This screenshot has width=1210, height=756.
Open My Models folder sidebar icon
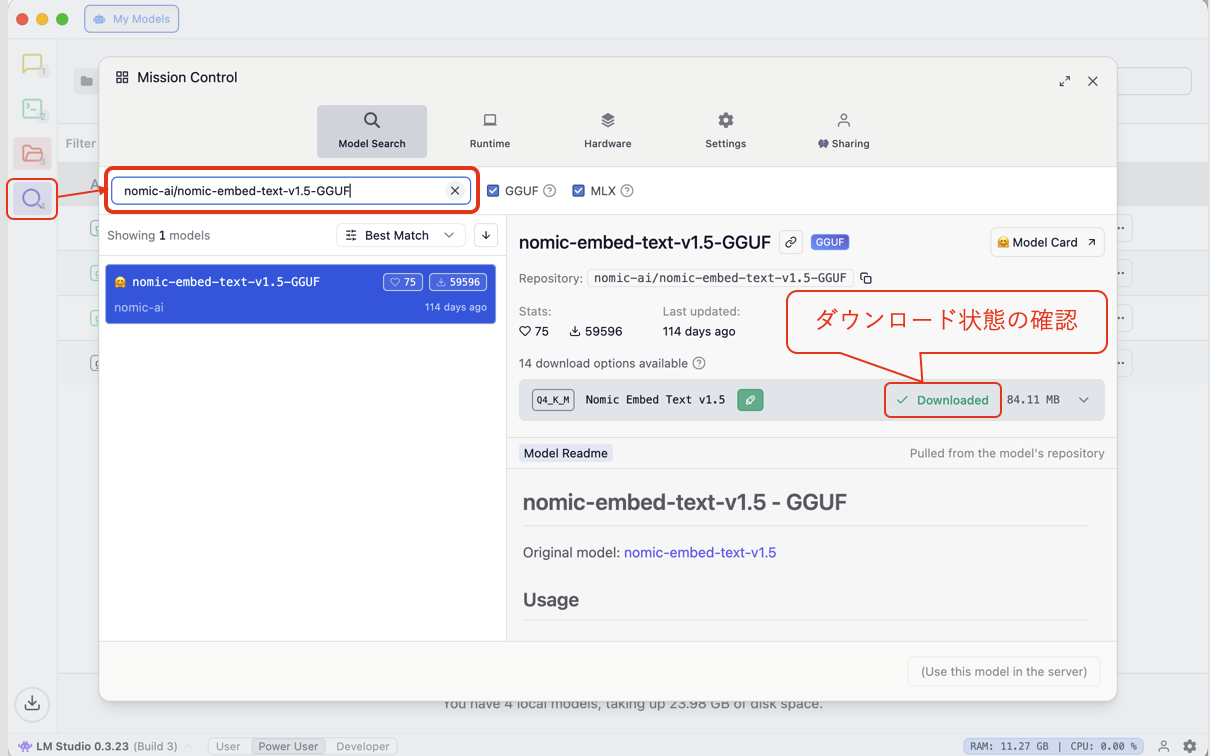pos(32,154)
